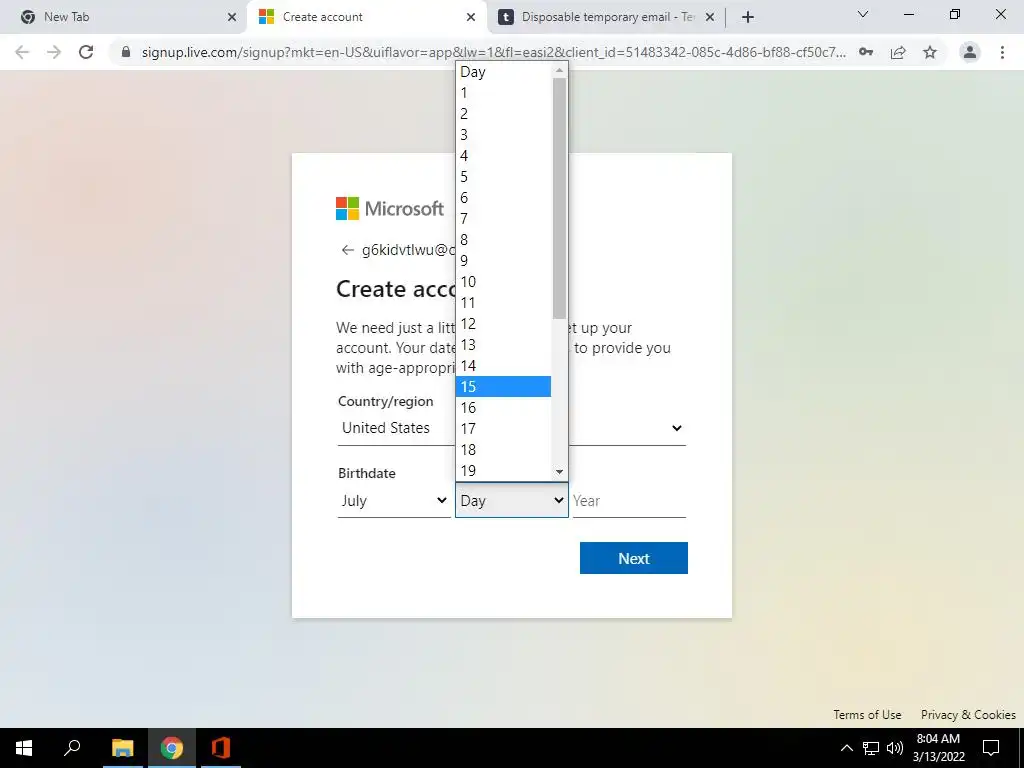The width and height of the screenshot is (1024, 768).
Task: Select day 1 from list
Action: 503,93
